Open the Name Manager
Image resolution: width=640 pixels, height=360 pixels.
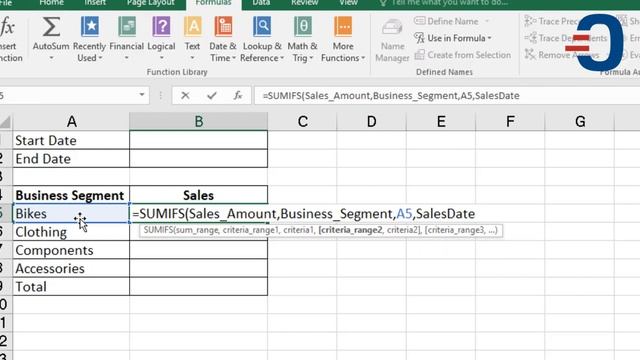pos(392,41)
